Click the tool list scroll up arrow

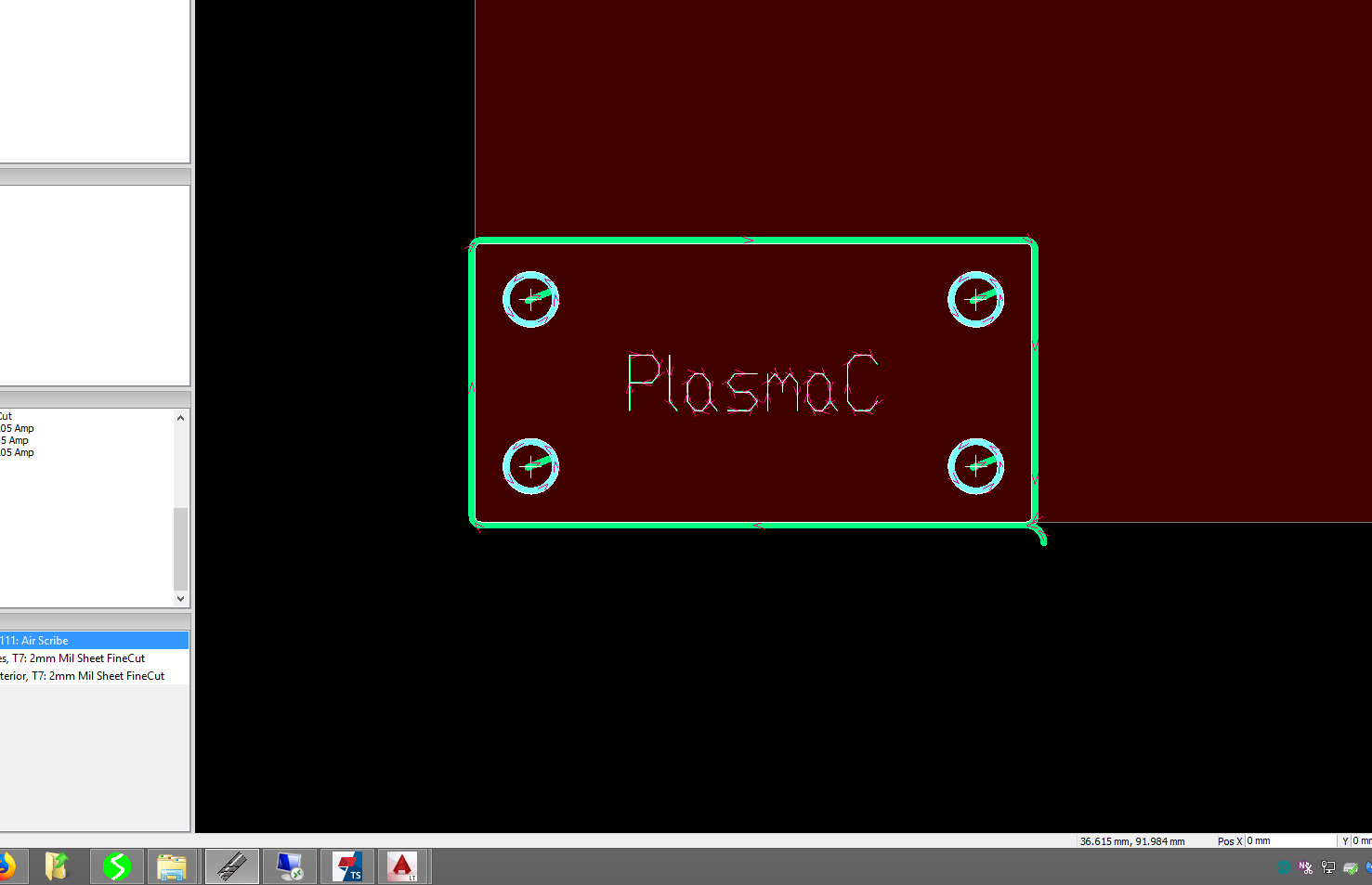point(180,418)
